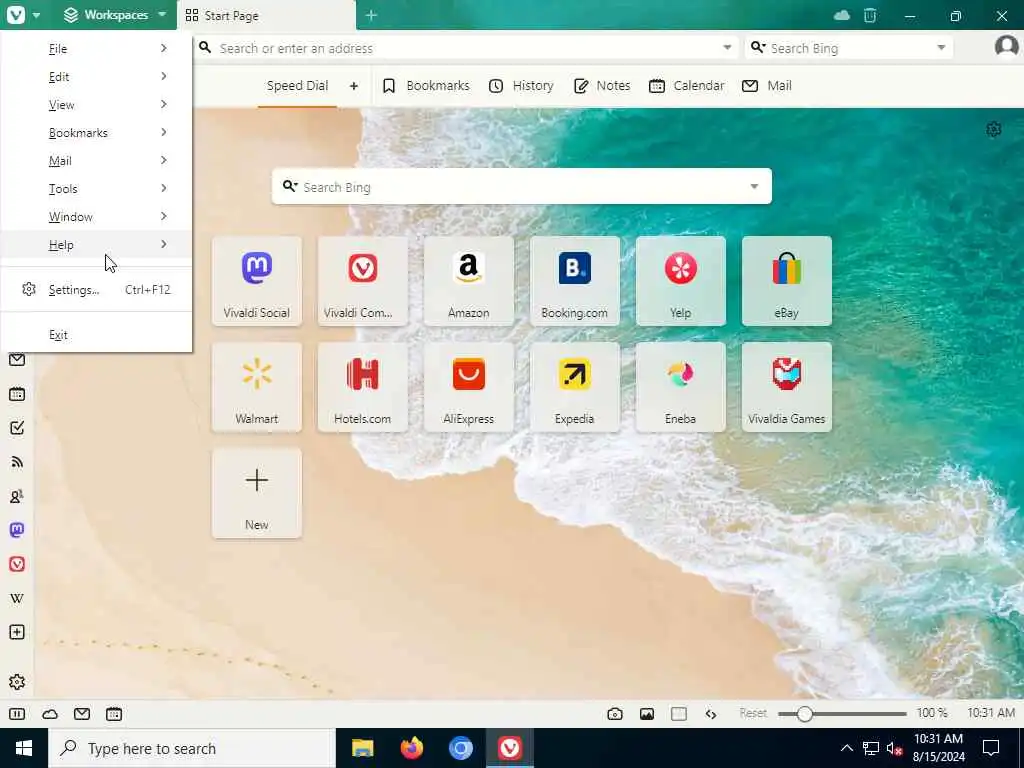The image size is (1024, 768).
Task: Add a web panel in sidebar
Action: (x=17, y=632)
